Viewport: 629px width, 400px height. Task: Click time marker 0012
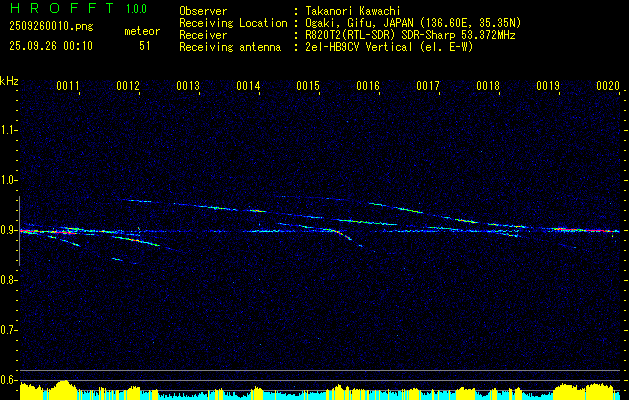pos(128,86)
